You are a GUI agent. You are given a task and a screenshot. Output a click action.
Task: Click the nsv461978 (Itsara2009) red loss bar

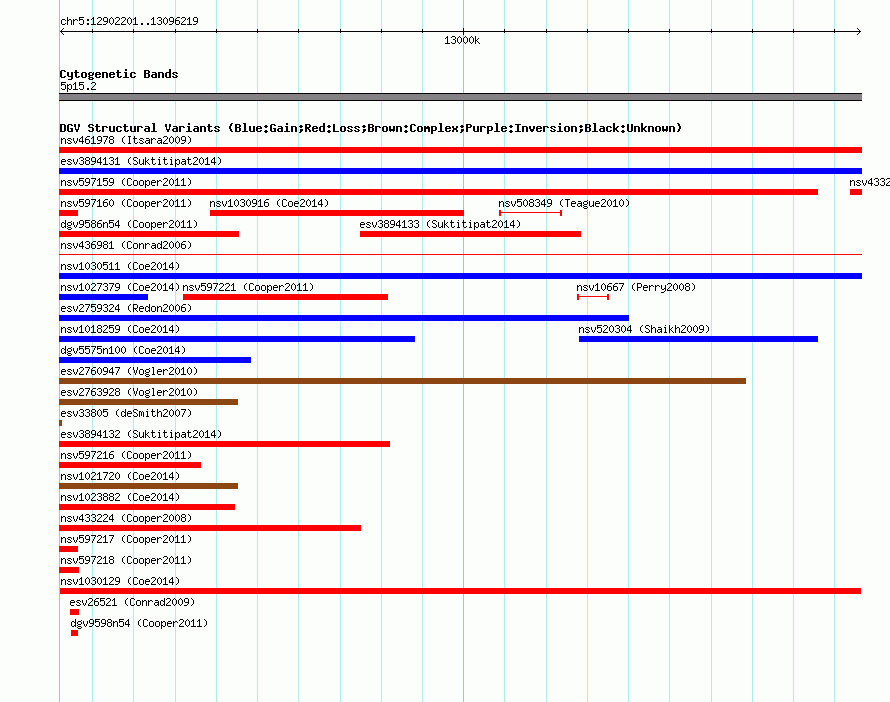click(460, 150)
